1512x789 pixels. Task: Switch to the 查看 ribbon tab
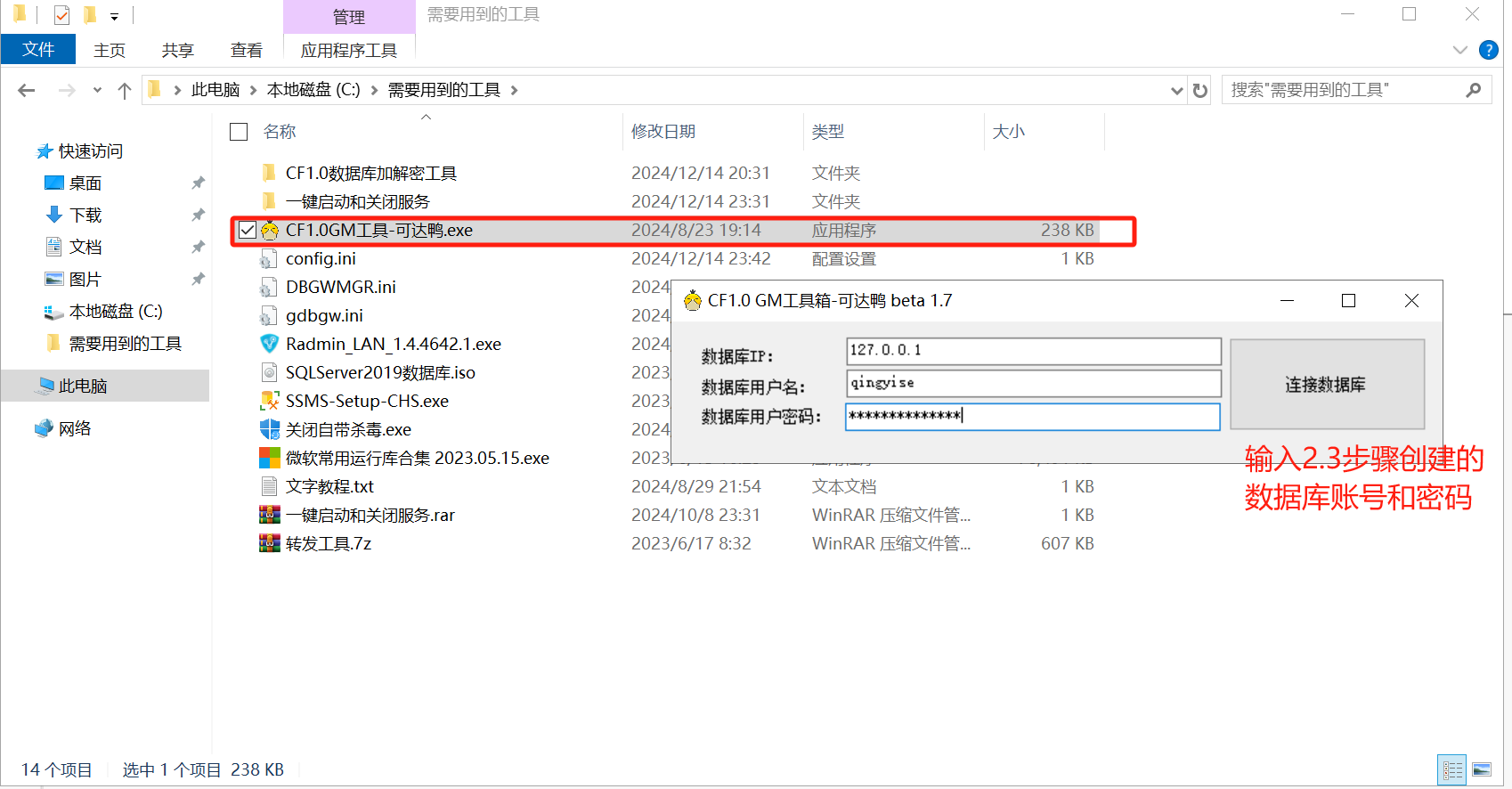(x=246, y=50)
